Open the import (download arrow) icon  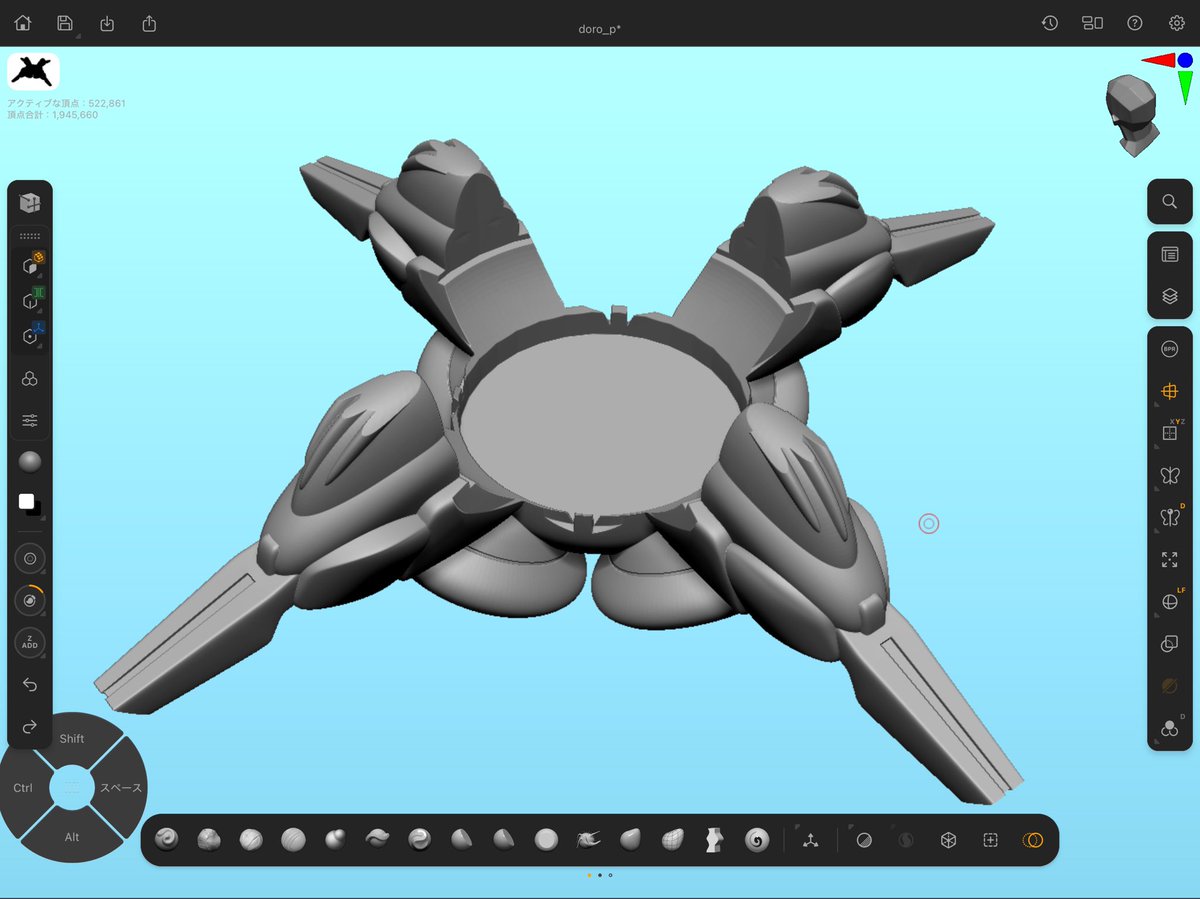pyautogui.click(x=107, y=23)
